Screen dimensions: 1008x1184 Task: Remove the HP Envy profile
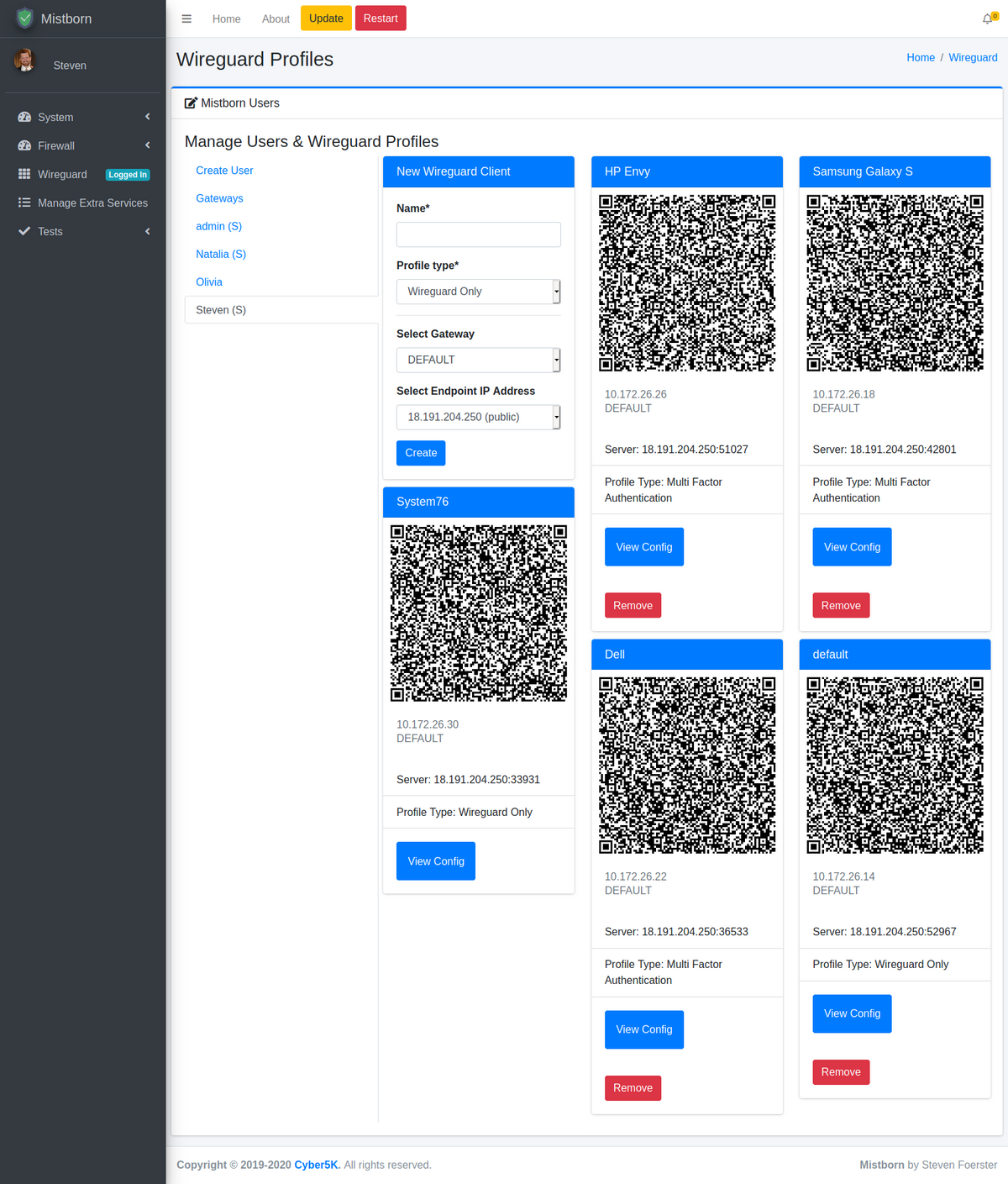pyautogui.click(x=633, y=606)
